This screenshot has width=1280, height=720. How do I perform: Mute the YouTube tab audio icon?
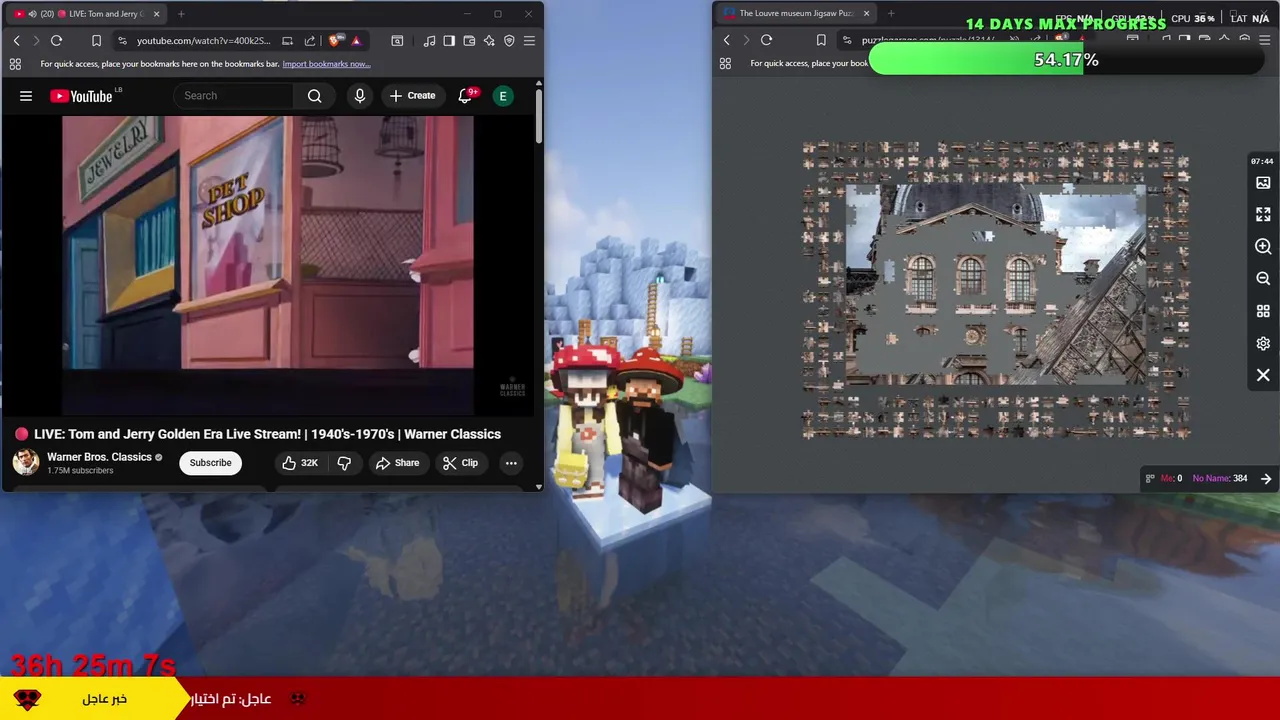32,14
